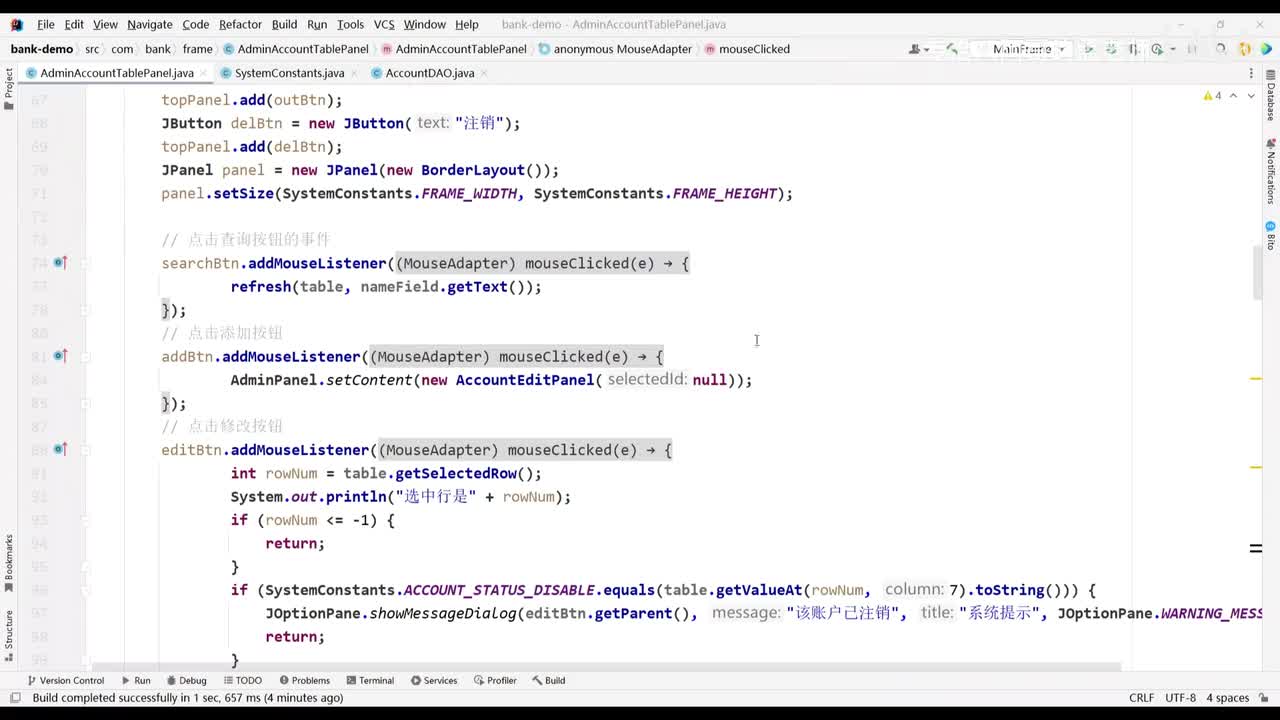The height and width of the screenshot is (720, 1280).
Task: Click the Stop icon in toolbar
Action: click(x=1192, y=49)
